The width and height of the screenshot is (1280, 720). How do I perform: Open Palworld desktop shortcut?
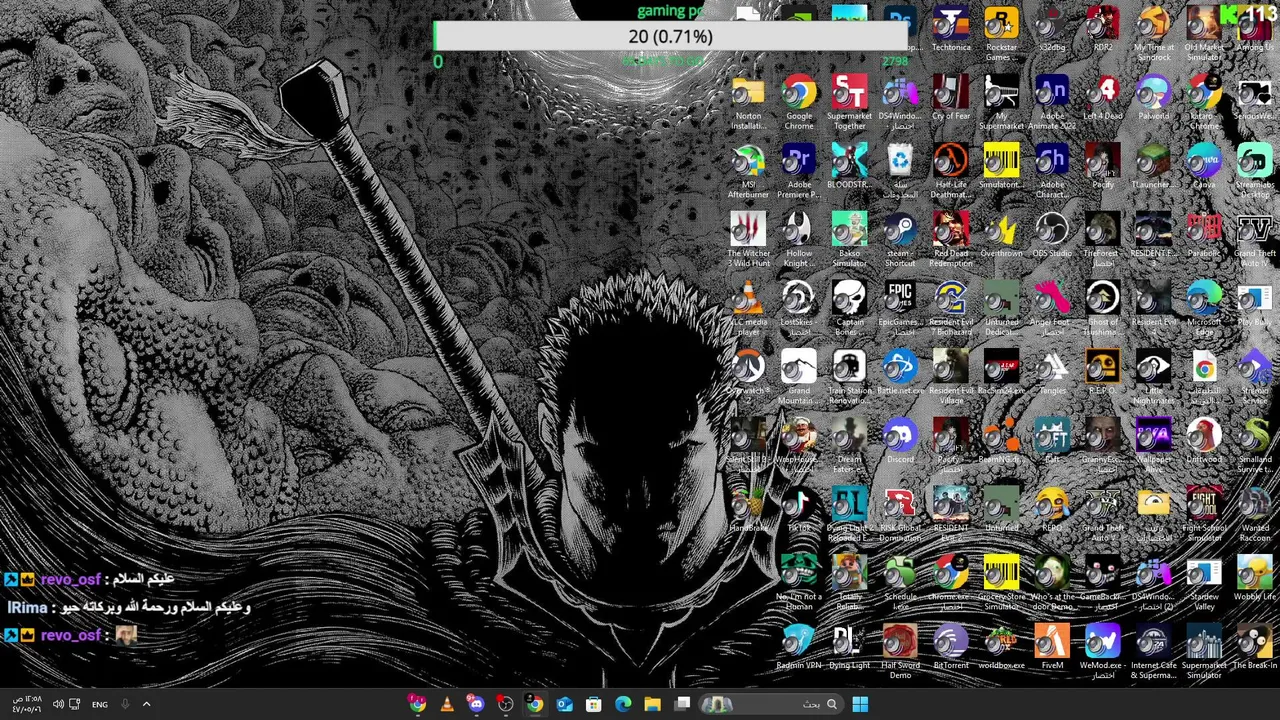(x=1154, y=98)
